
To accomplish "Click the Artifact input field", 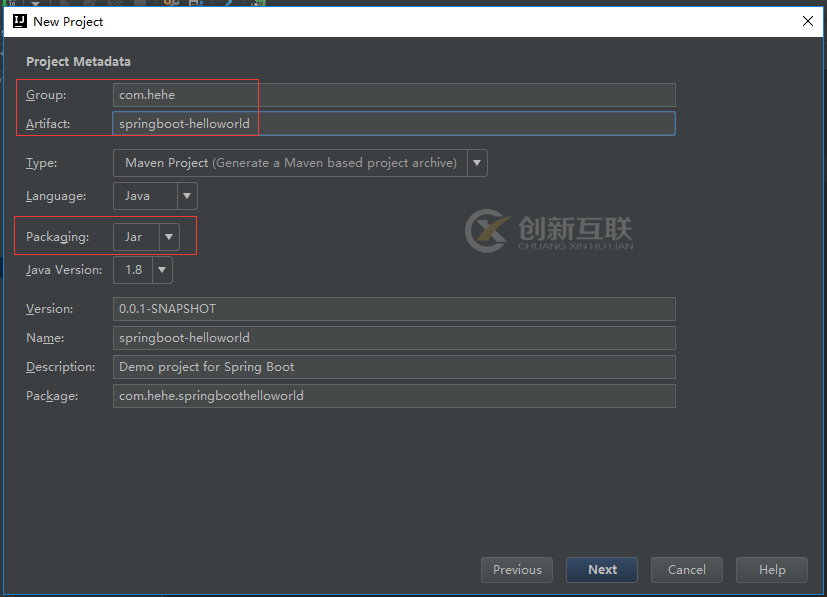I will (x=394, y=123).
